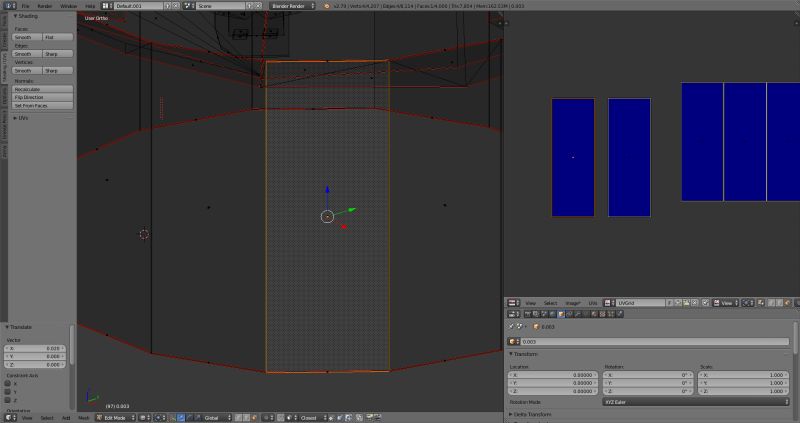Click the new image icon beside UVGrid
The image size is (800, 423).
tap(677, 303)
